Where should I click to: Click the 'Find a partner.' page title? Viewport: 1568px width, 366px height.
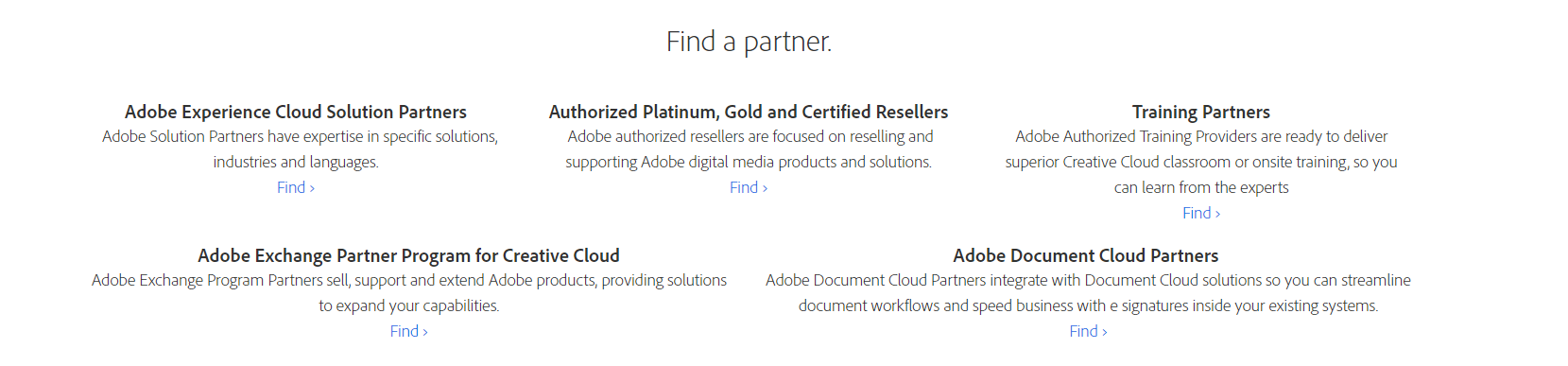749,42
